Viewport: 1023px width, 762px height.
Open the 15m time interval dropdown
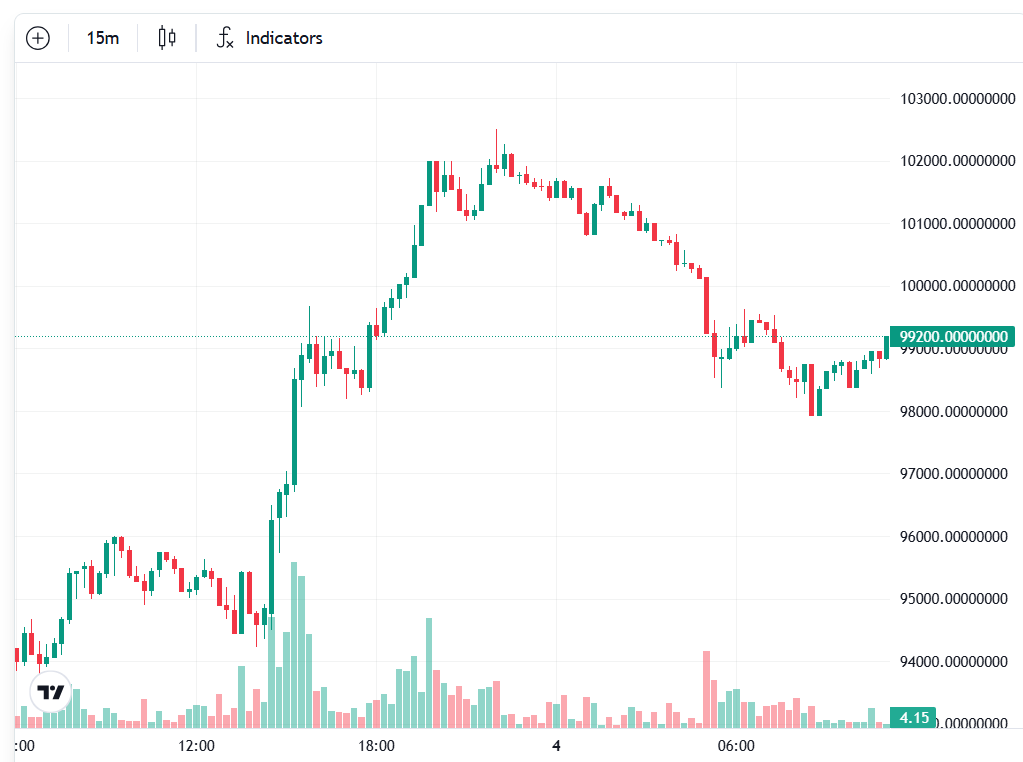[103, 38]
